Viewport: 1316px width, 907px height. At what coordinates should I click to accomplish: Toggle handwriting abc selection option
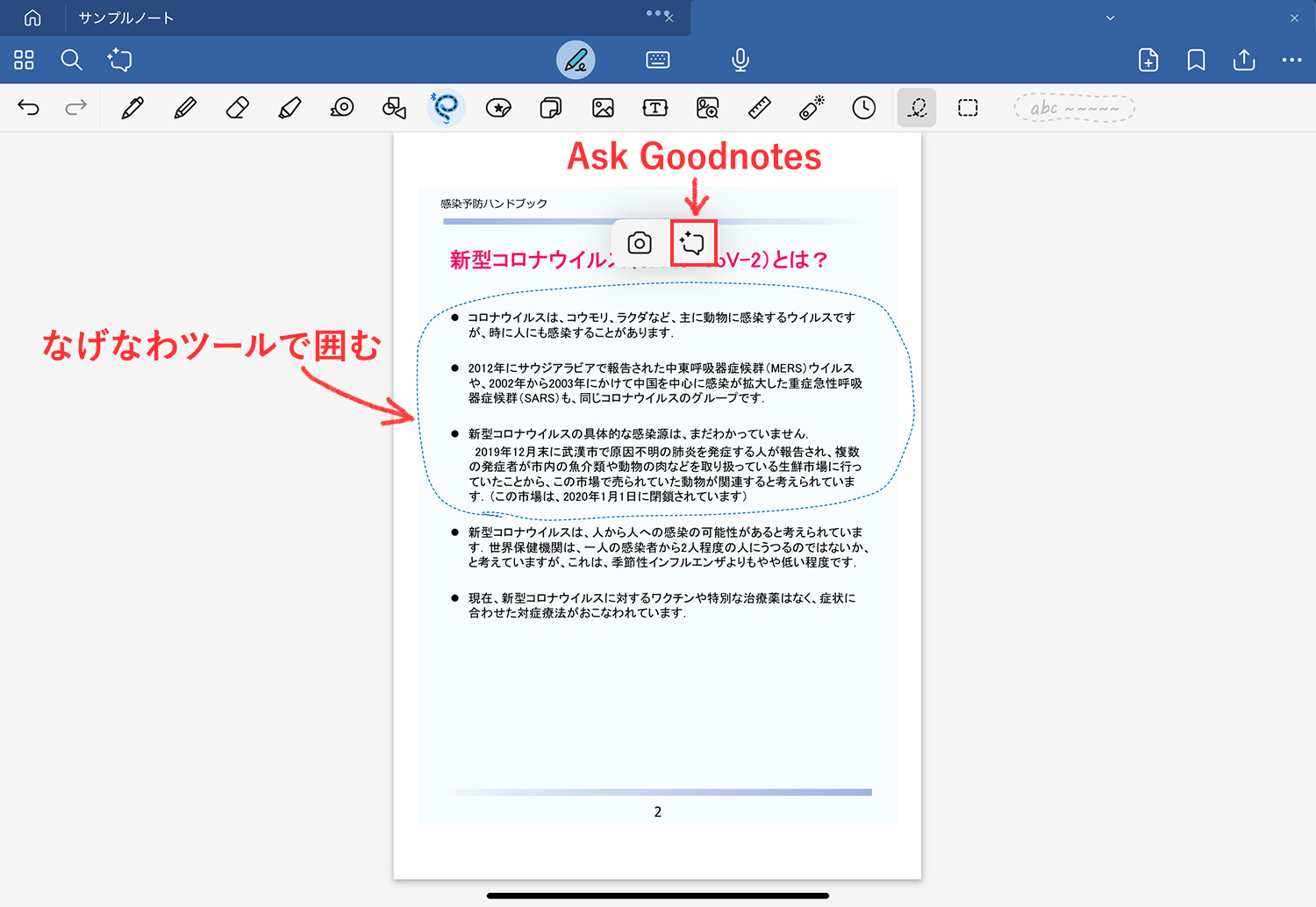[x=1075, y=108]
